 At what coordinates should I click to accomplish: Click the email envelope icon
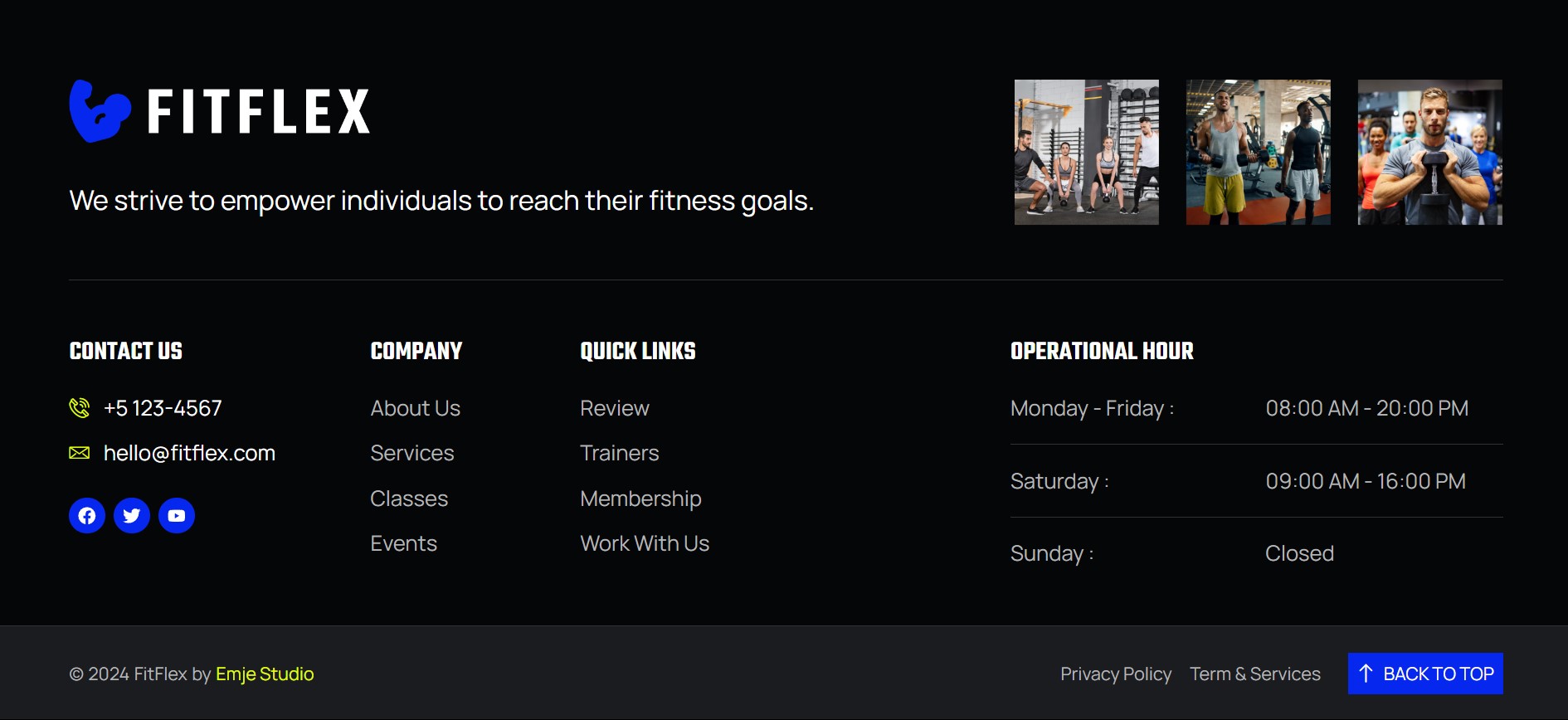[x=80, y=452]
